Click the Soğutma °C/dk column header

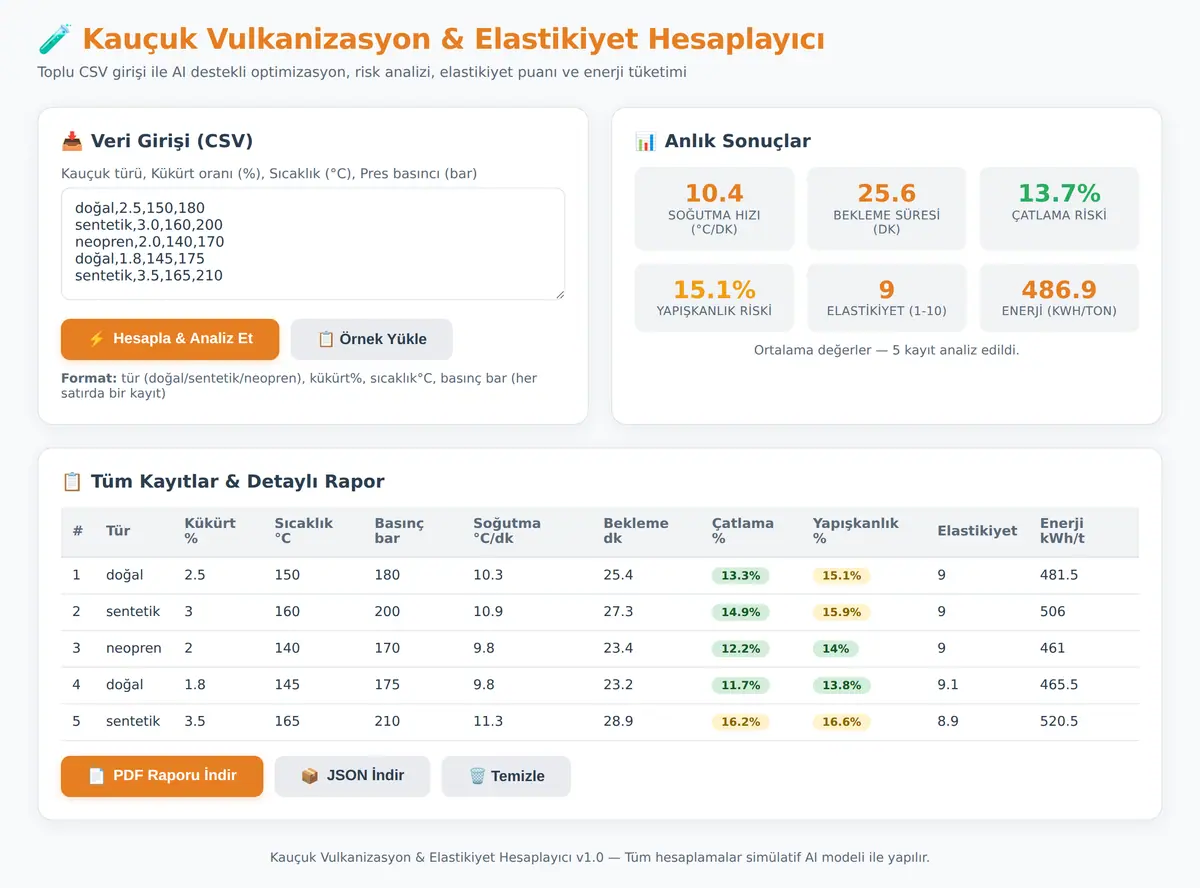click(507, 531)
